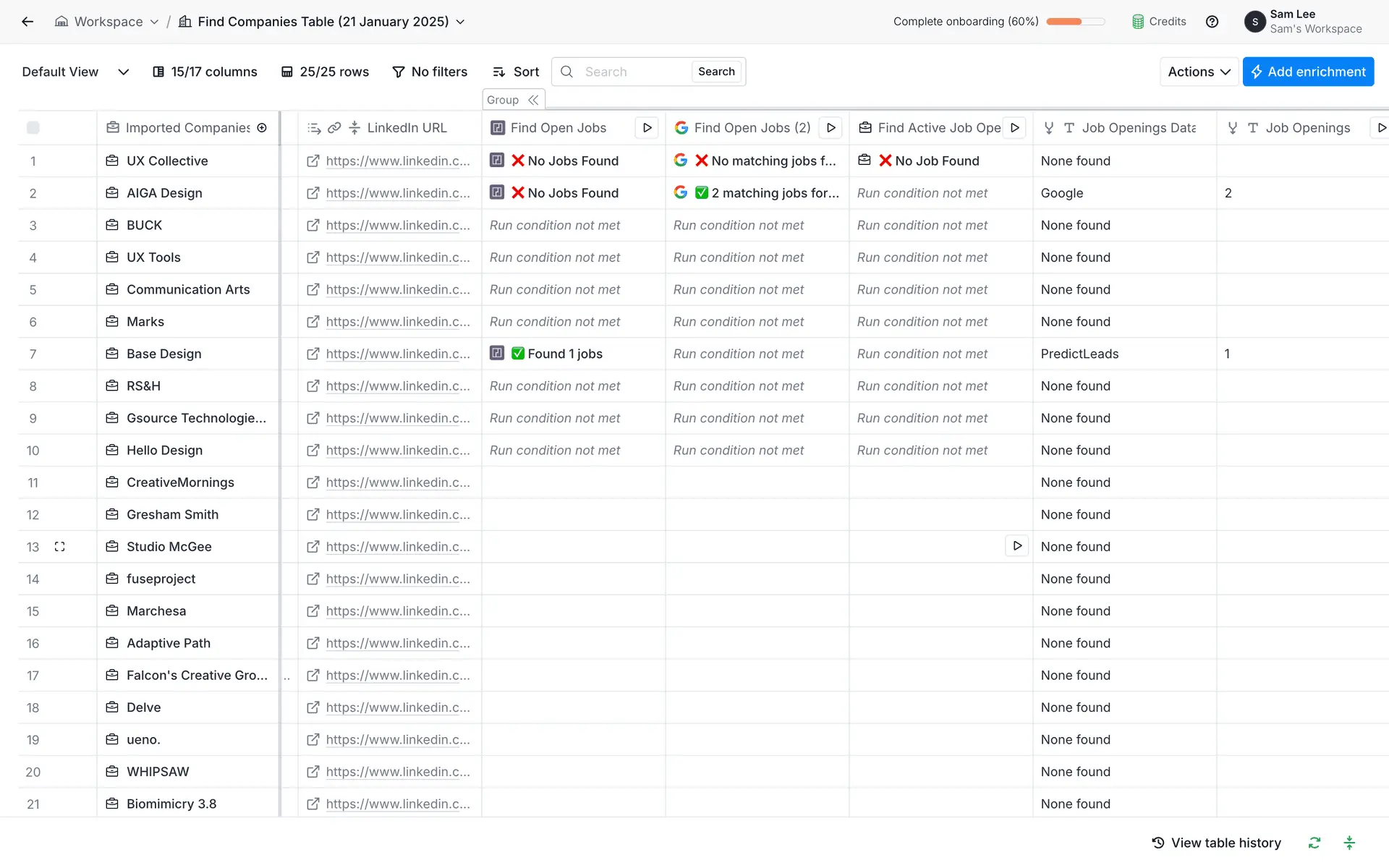
Task: Open UX Collective LinkedIn URL link
Action: pos(397,161)
